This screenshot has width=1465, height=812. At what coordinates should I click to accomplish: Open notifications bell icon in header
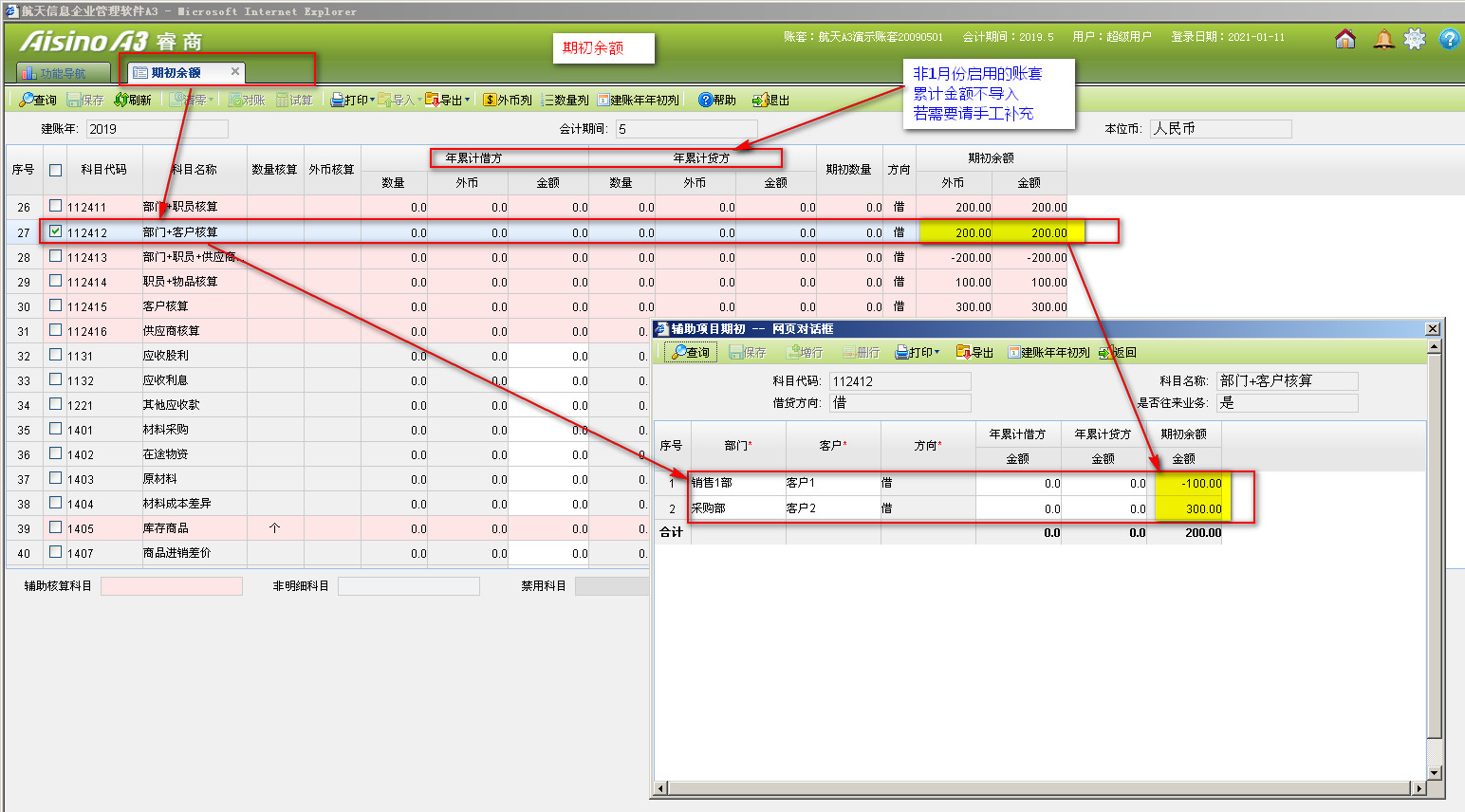click(1383, 39)
